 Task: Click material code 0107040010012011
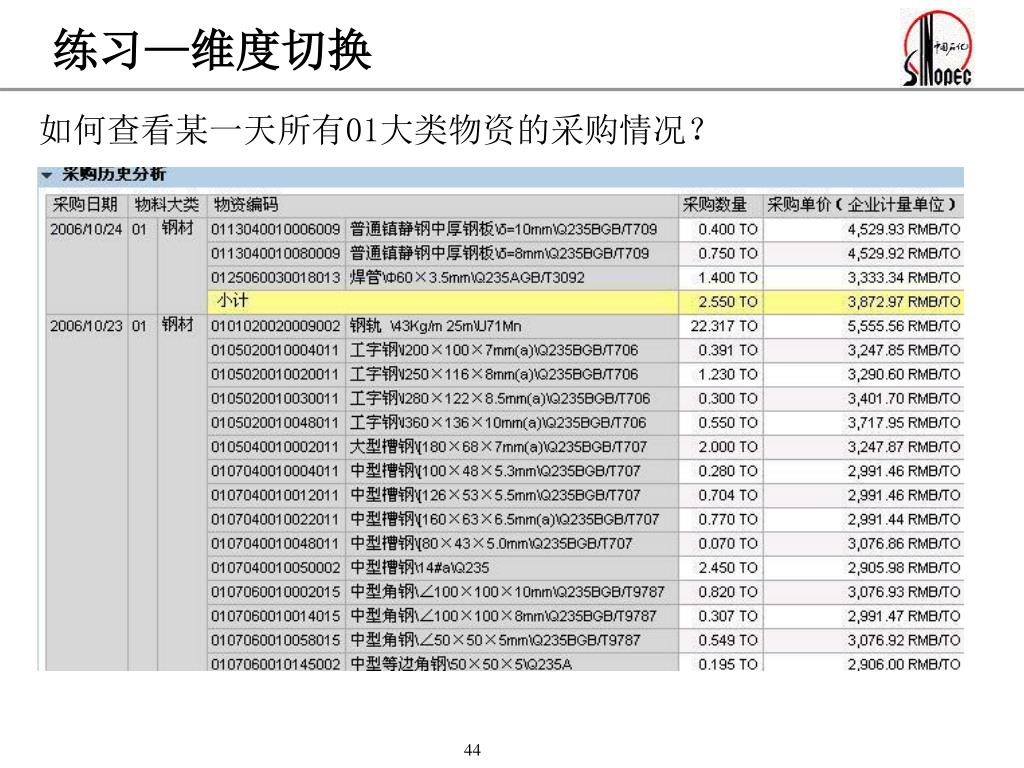point(275,496)
